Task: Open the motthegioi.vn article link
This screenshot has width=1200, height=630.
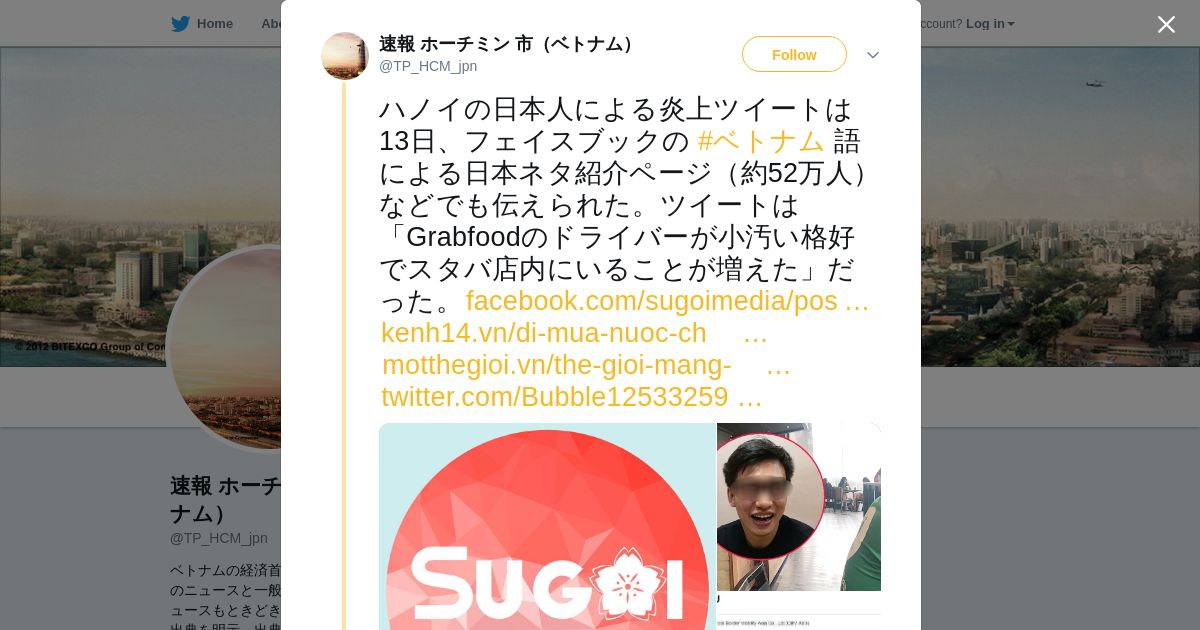Action: (586, 365)
